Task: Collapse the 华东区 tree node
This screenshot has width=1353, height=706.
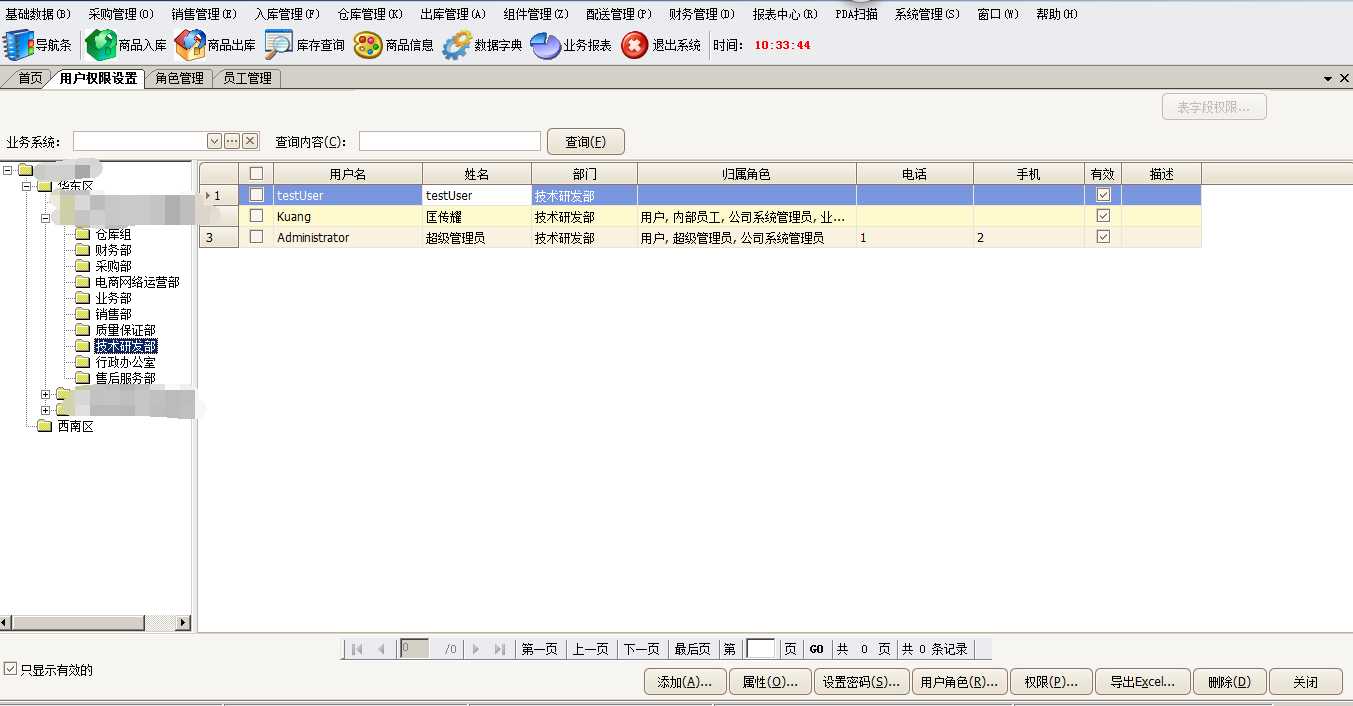Action: click(x=29, y=186)
